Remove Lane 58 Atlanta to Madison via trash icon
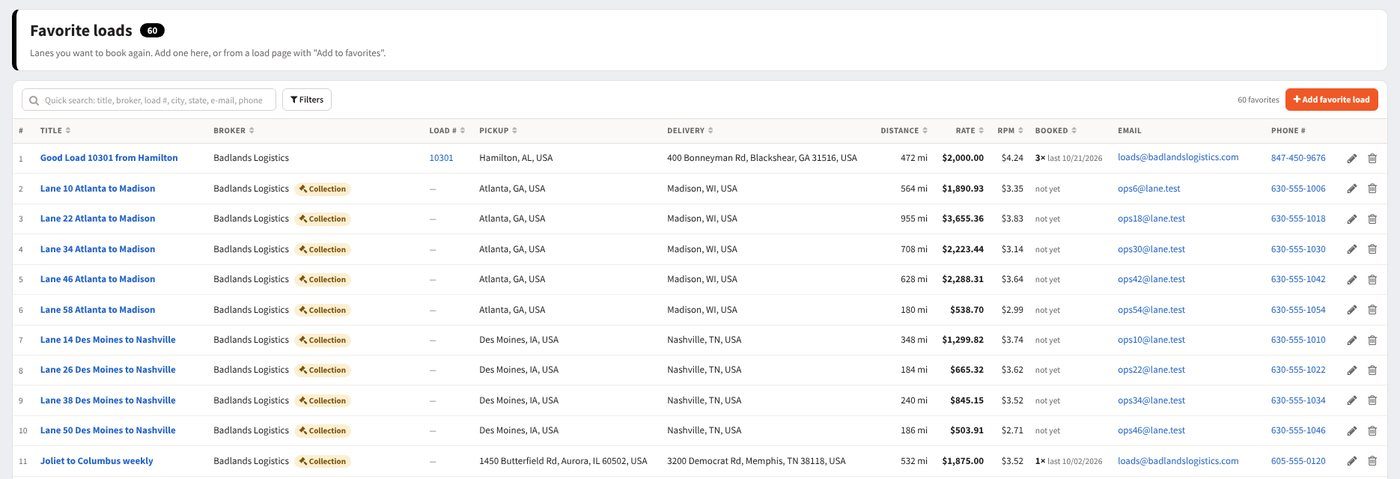The width and height of the screenshot is (1400, 479). tap(1372, 310)
